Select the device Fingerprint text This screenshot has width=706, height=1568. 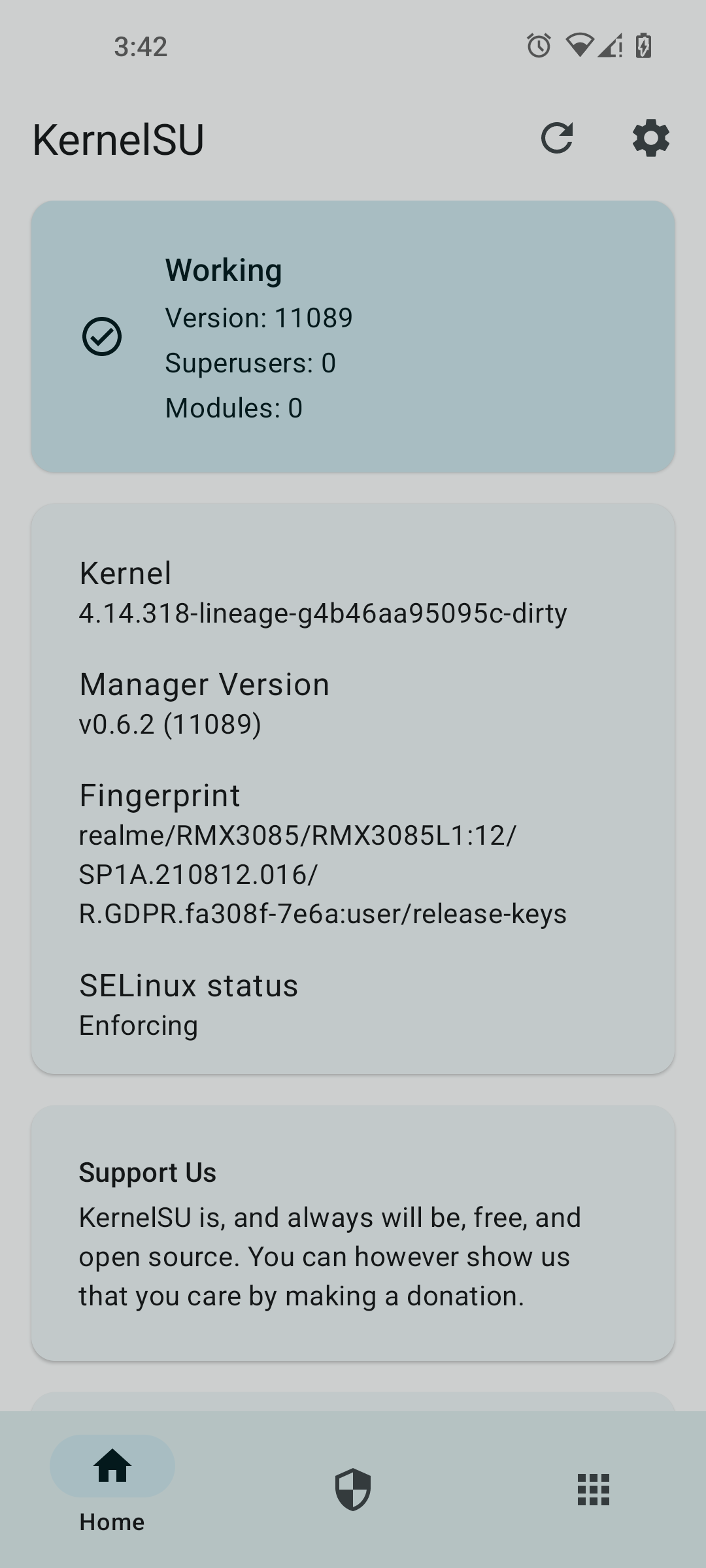tap(323, 874)
